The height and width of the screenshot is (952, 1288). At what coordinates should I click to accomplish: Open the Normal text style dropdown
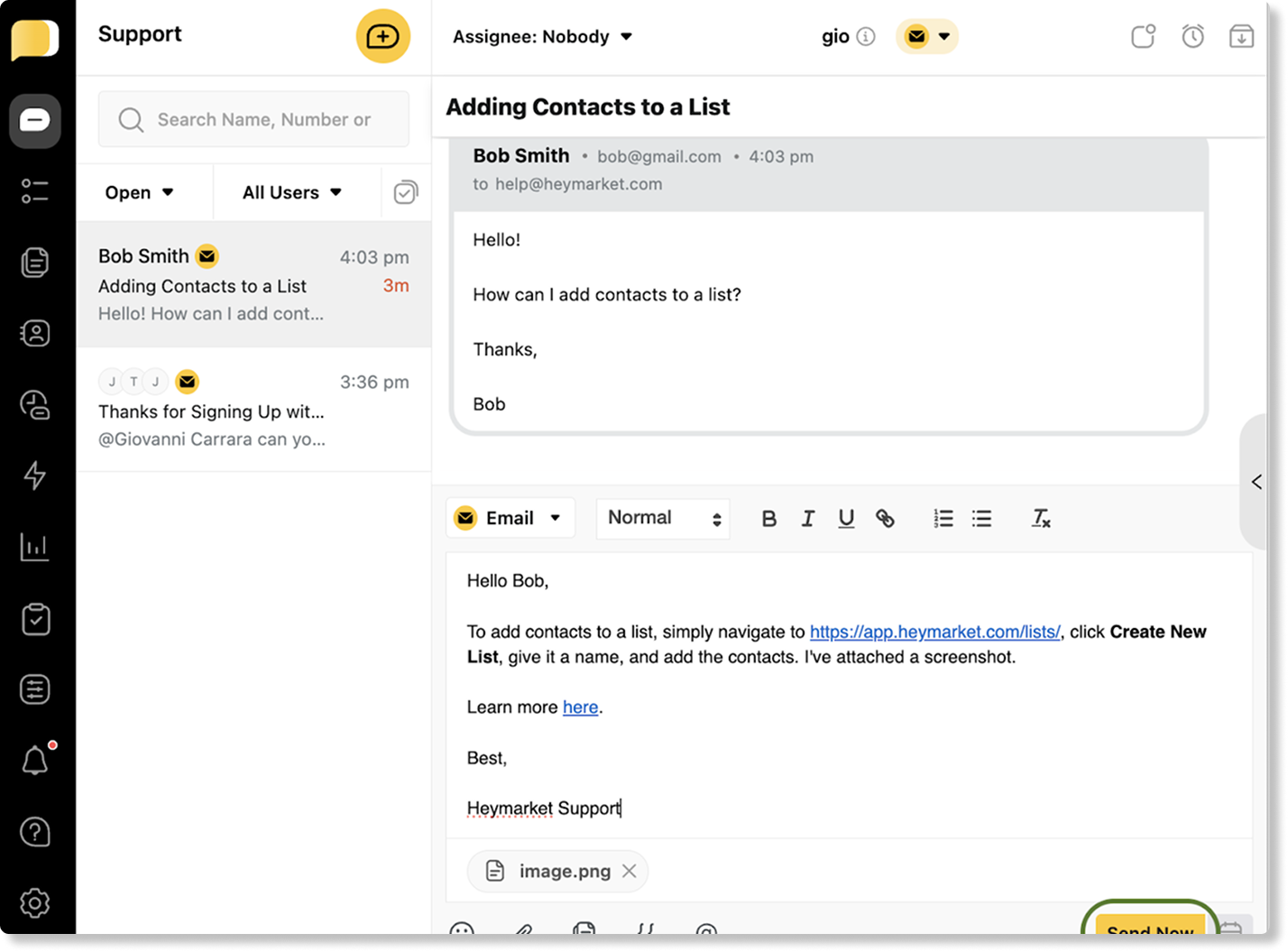(x=663, y=519)
